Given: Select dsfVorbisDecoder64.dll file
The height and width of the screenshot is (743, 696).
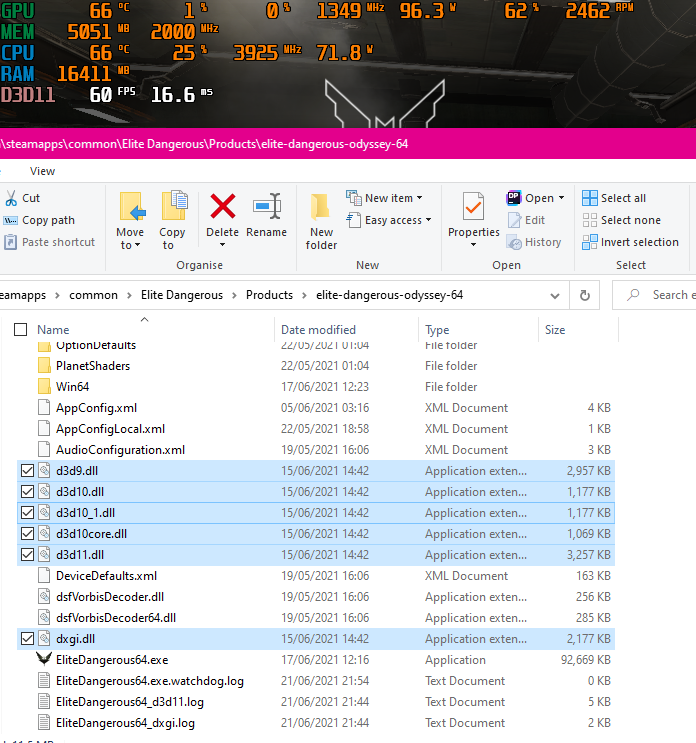Looking at the screenshot, I should [316, 617].
